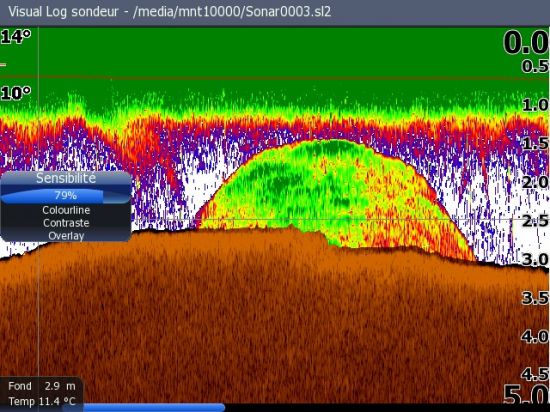Screen dimensions: 550x412
Task: Click the 2.5 depth scale marker
Action: [535, 221]
